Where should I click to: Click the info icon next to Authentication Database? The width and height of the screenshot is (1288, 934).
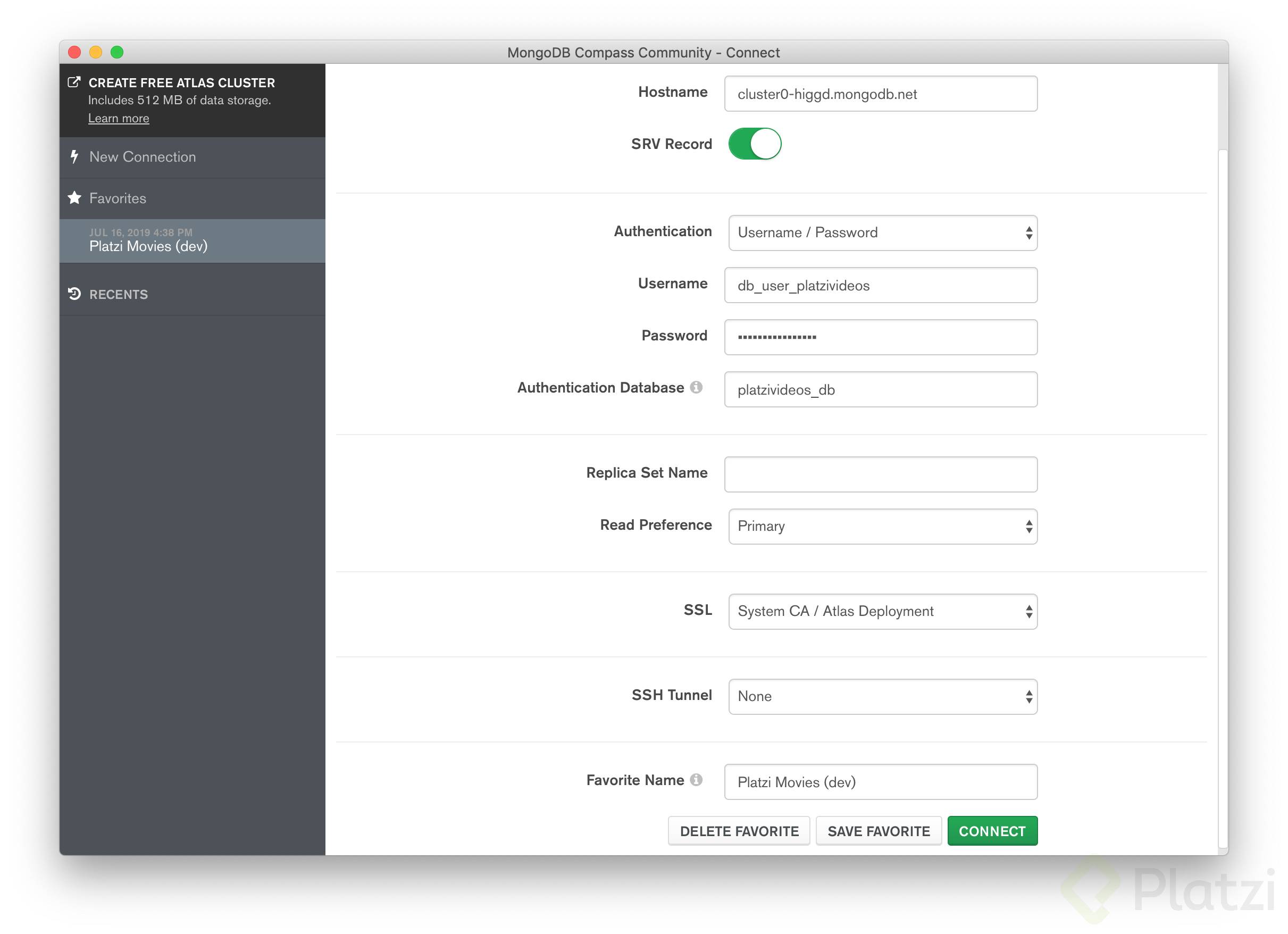[696, 387]
